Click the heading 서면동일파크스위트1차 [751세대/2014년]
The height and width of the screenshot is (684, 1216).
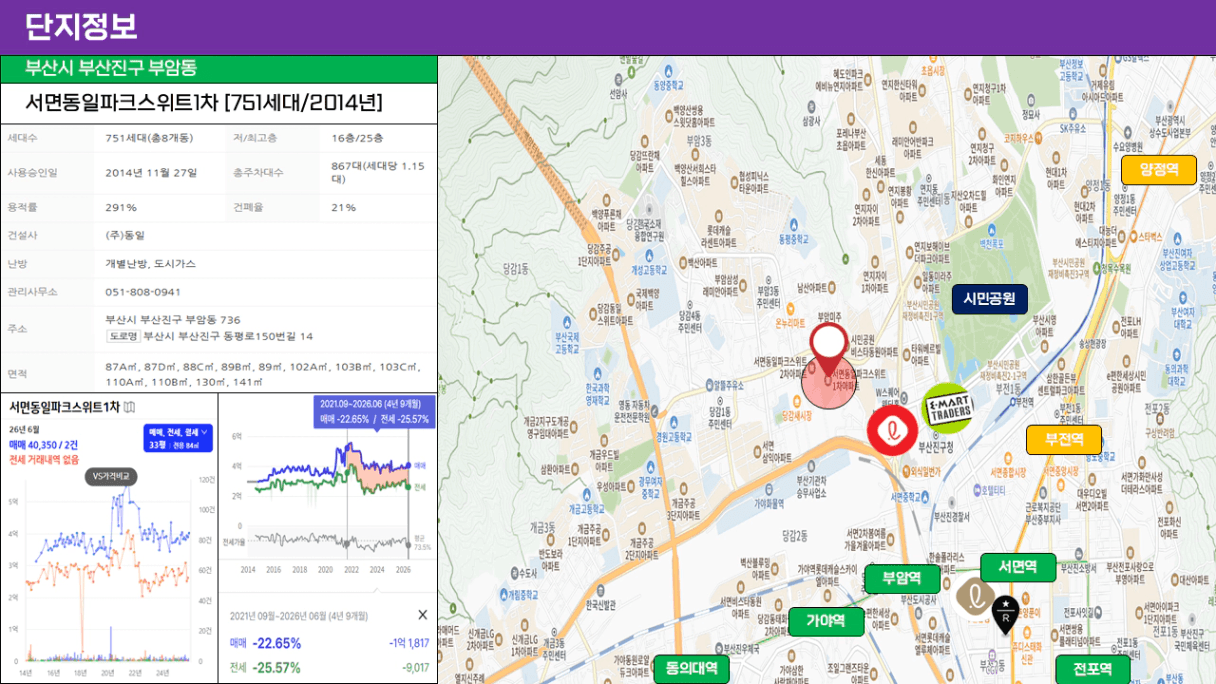204,102
